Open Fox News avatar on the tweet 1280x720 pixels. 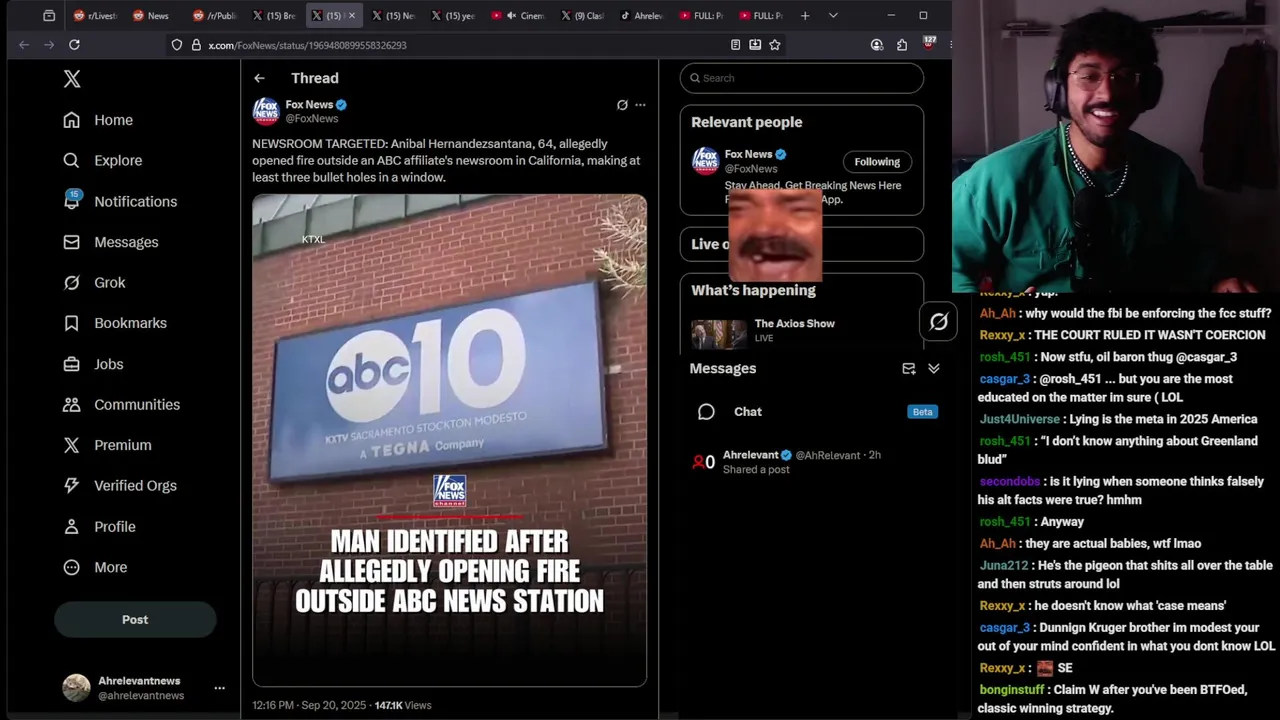pos(265,111)
